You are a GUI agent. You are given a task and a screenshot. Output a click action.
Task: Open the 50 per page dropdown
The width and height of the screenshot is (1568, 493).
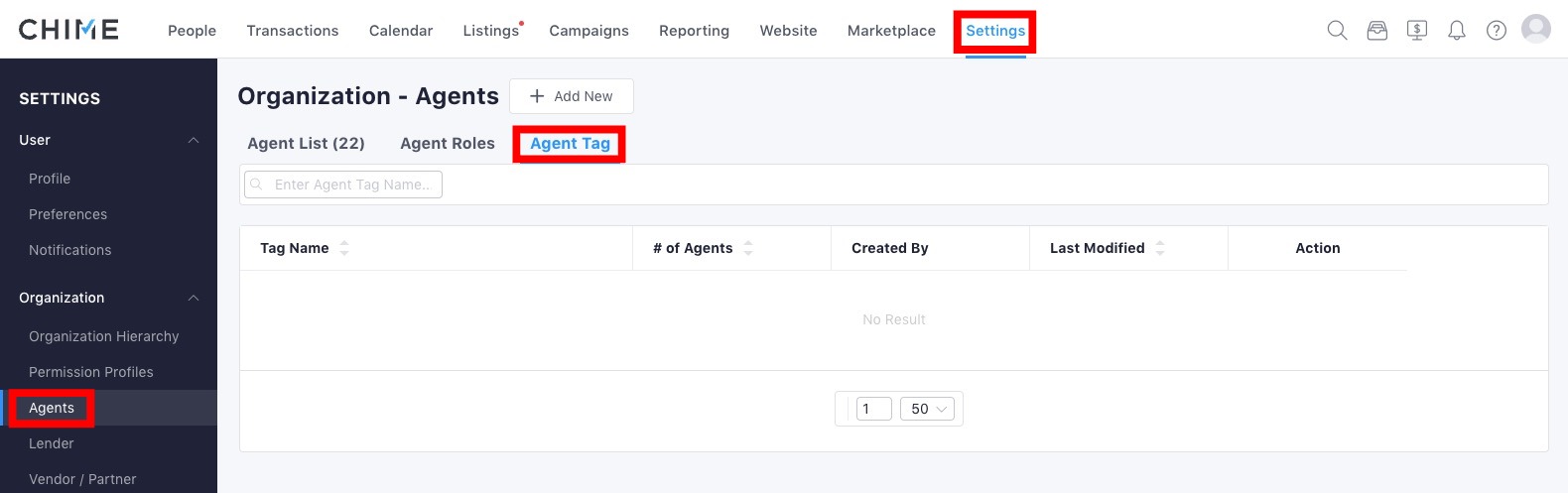tap(927, 409)
